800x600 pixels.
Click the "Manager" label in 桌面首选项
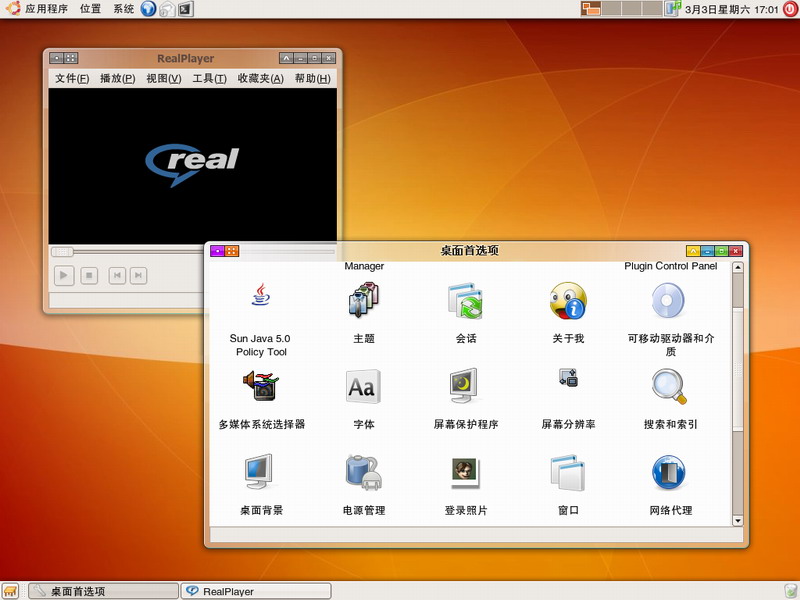pos(364,266)
